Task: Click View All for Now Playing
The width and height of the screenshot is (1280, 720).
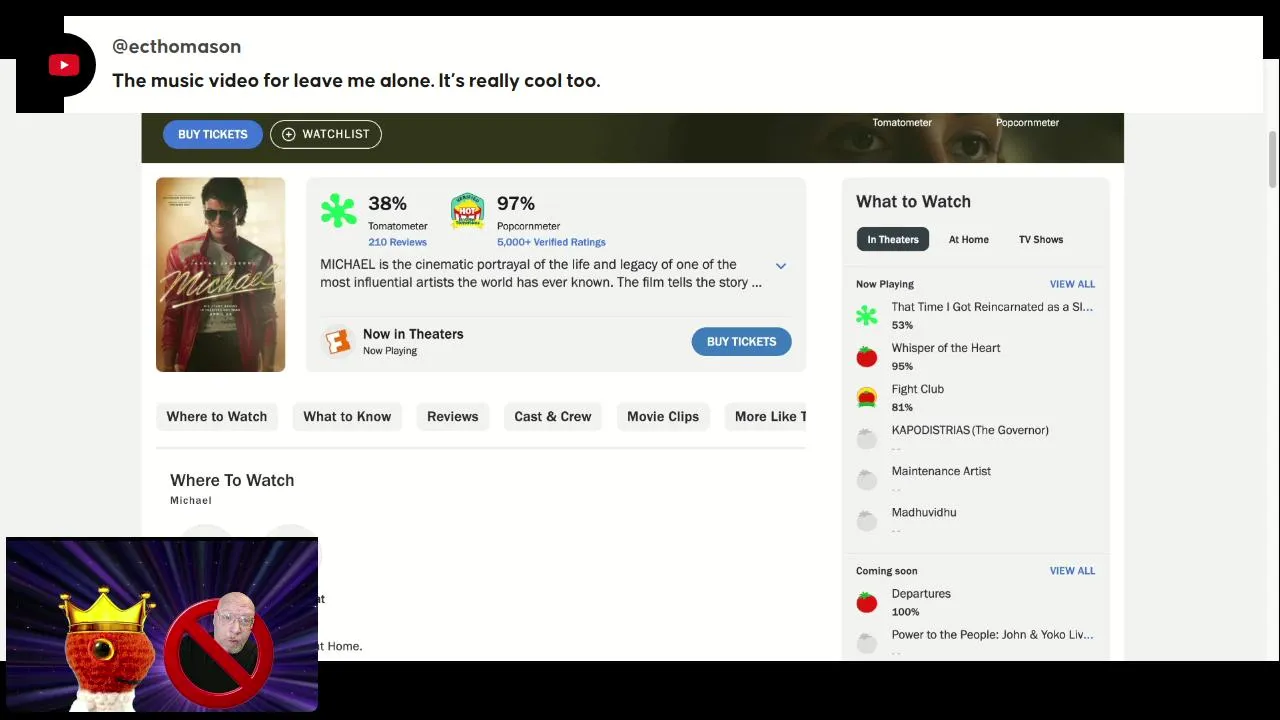Action: click(x=1072, y=284)
